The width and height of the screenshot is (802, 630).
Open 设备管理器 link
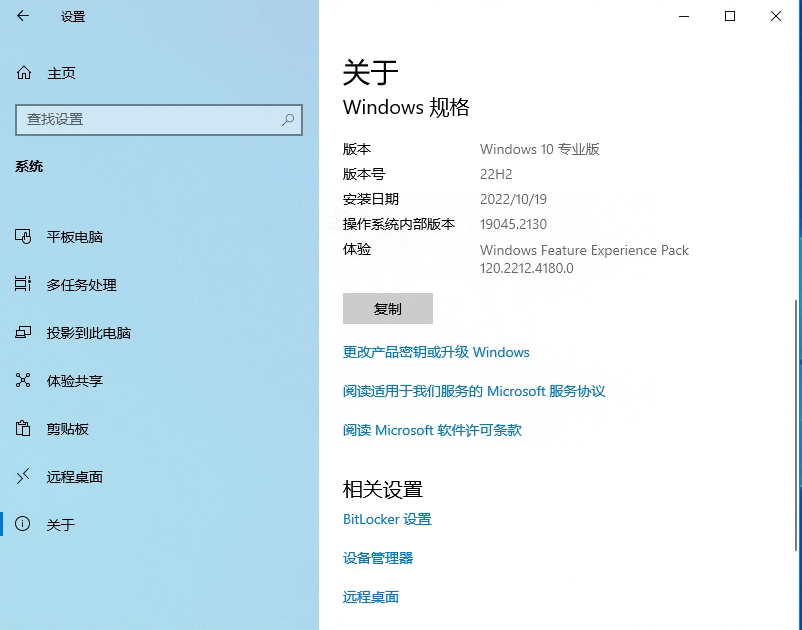point(378,558)
